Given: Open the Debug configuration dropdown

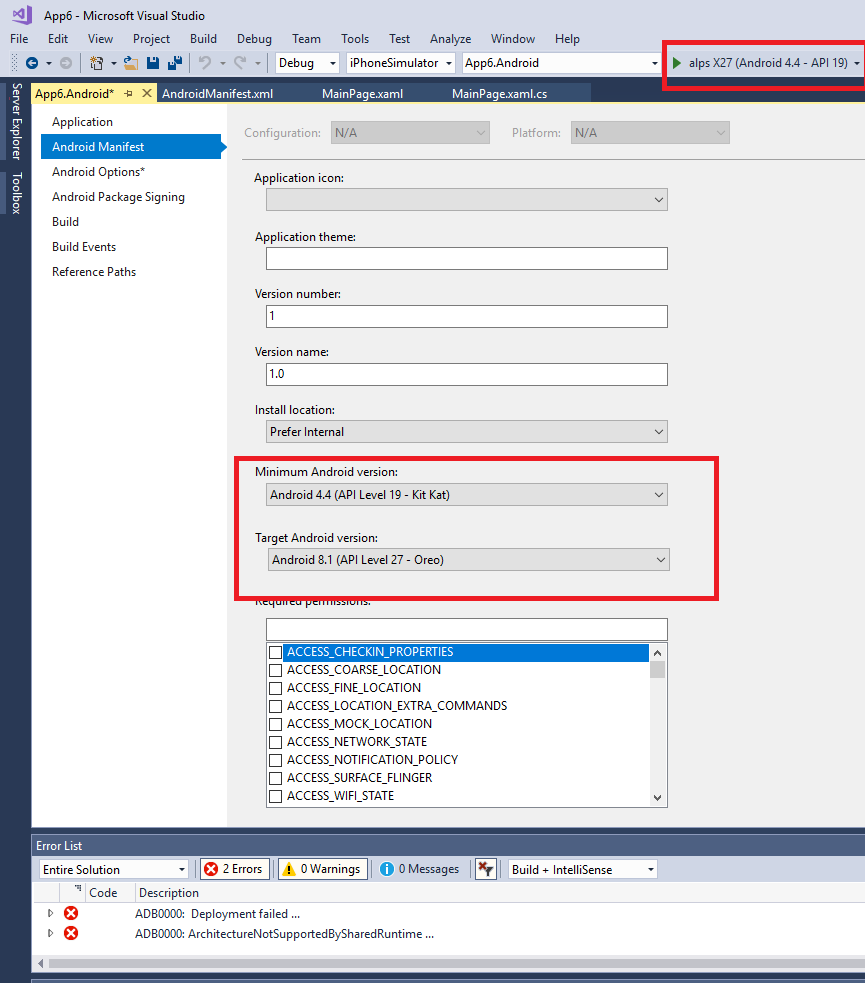Looking at the screenshot, I should coord(307,63).
